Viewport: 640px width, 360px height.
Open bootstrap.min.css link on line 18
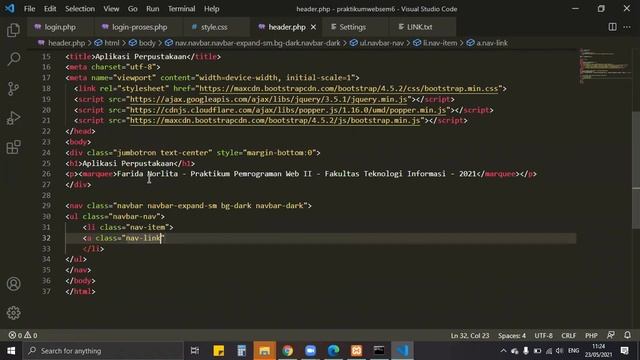click(349, 89)
